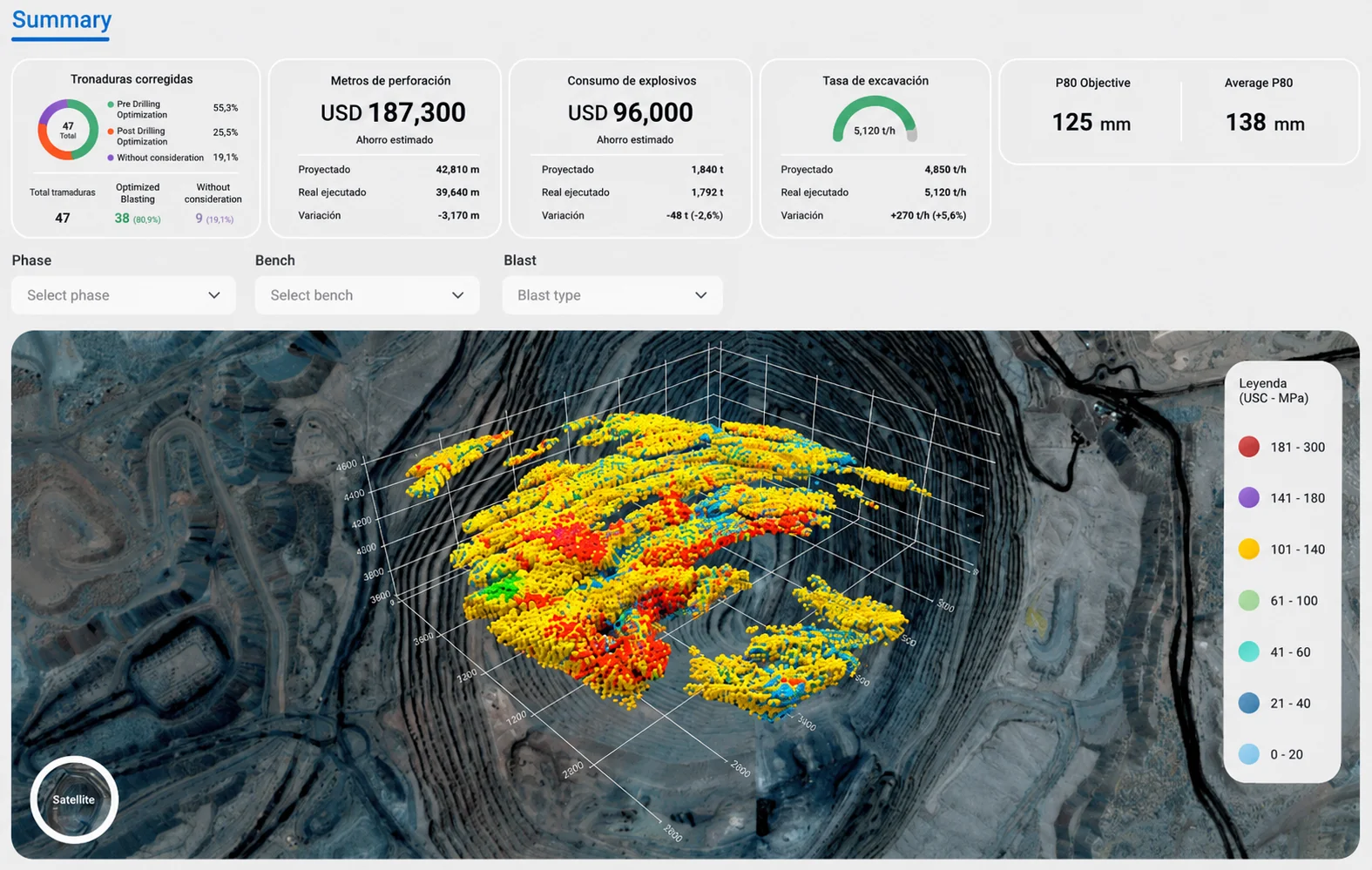
Task: Click the '1,840 t' projected value
Action: tap(707, 170)
